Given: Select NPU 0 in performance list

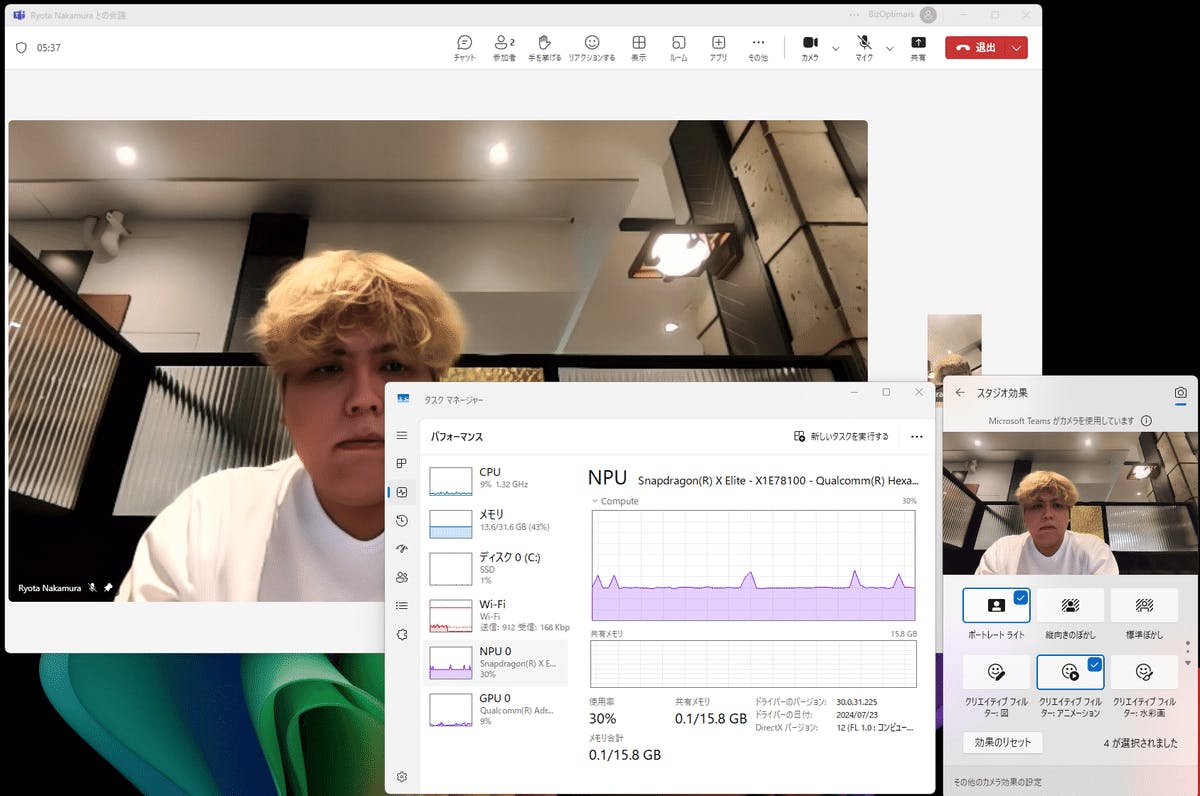Looking at the screenshot, I should (x=497, y=662).
